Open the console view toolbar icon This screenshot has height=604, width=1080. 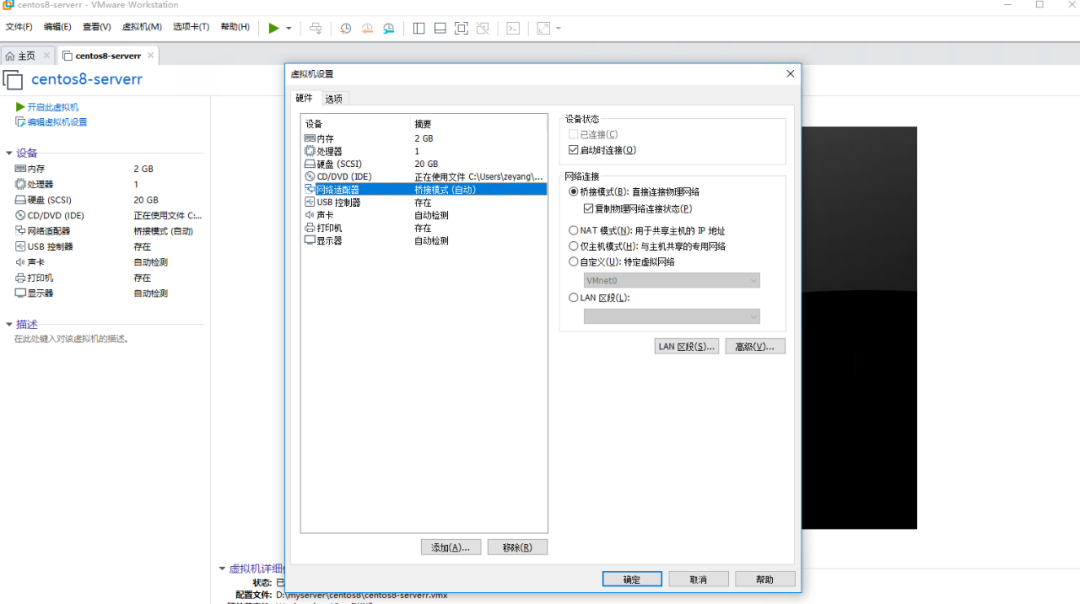pyautogui.click(x=513, y=28)
